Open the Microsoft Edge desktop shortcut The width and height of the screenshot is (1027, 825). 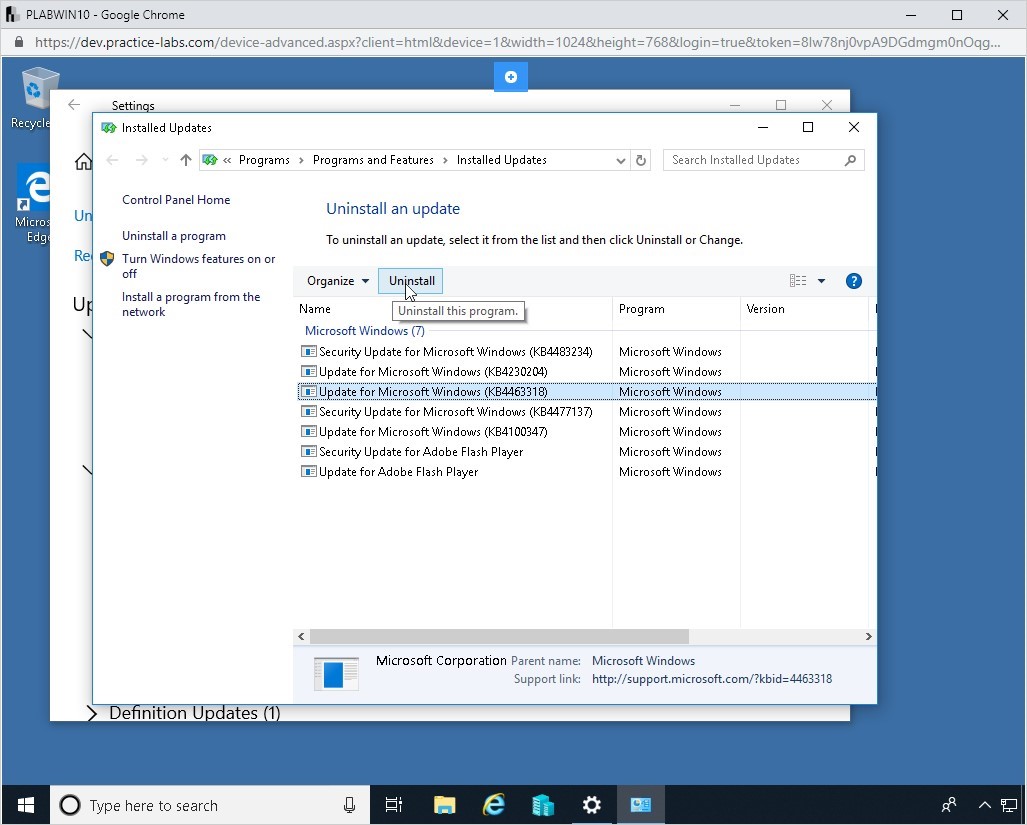pyautogui.click(x=34, y=203)
